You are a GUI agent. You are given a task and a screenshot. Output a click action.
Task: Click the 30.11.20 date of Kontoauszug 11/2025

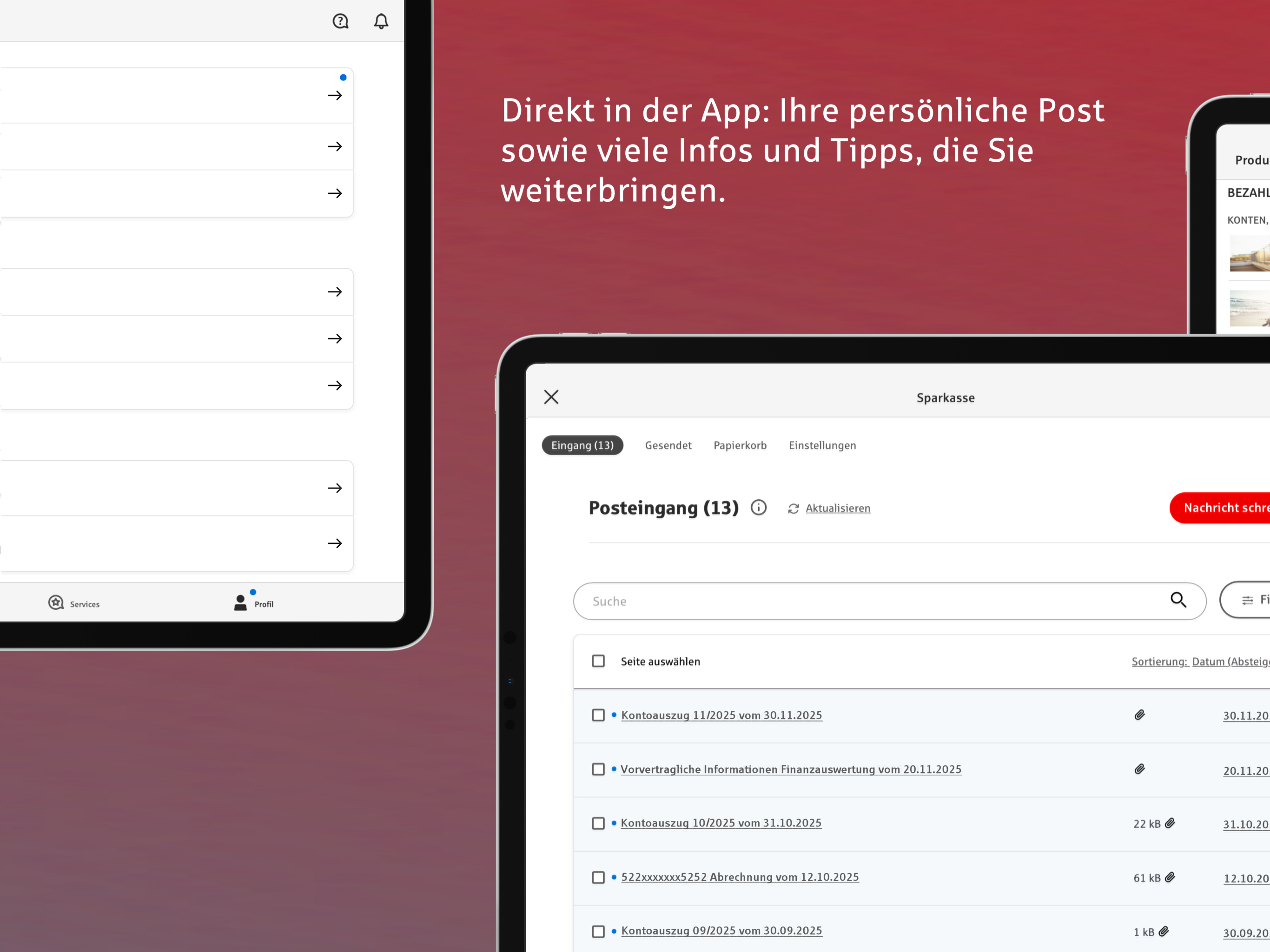(1246, 716)
